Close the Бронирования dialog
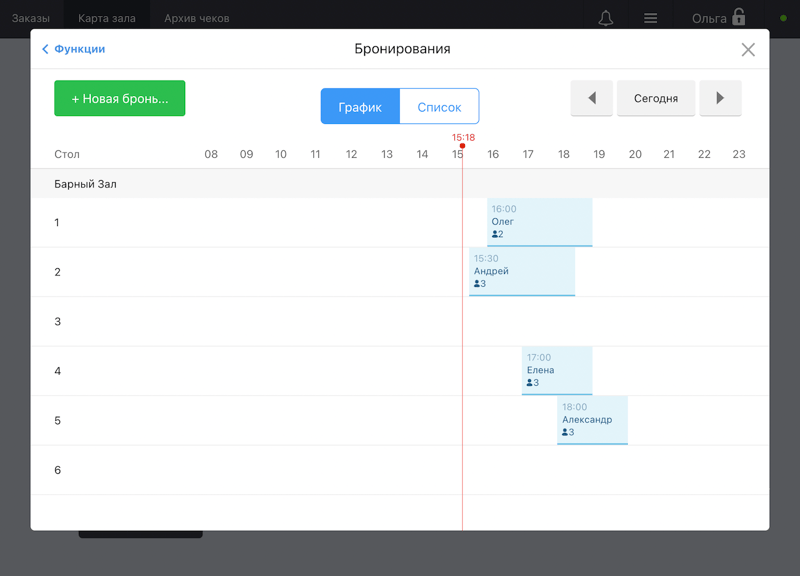Viewport: 800px width, 576px height. pyautogui.click(x=748, y=49)
